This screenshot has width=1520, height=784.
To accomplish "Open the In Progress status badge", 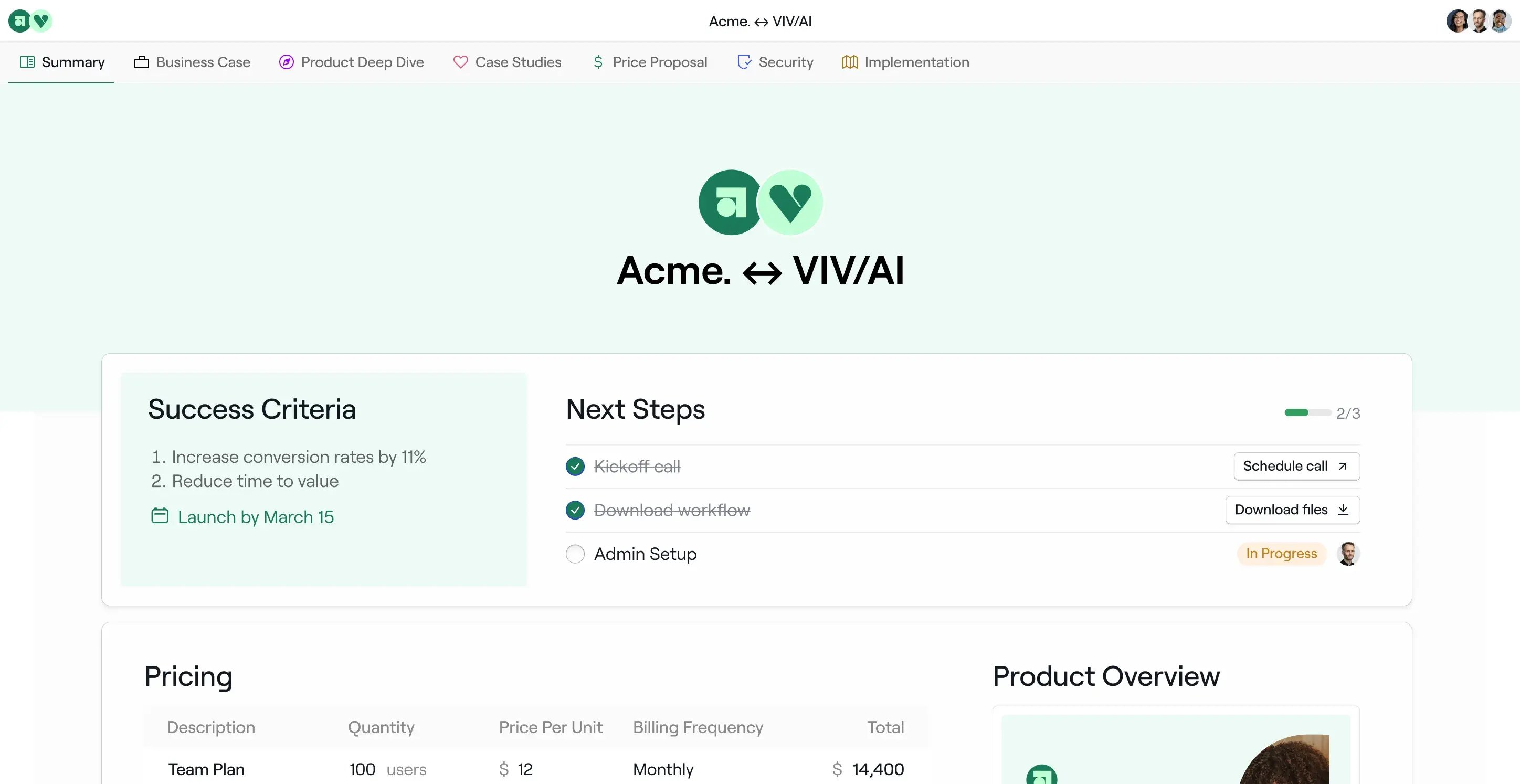I will [x=1281, y=553].
